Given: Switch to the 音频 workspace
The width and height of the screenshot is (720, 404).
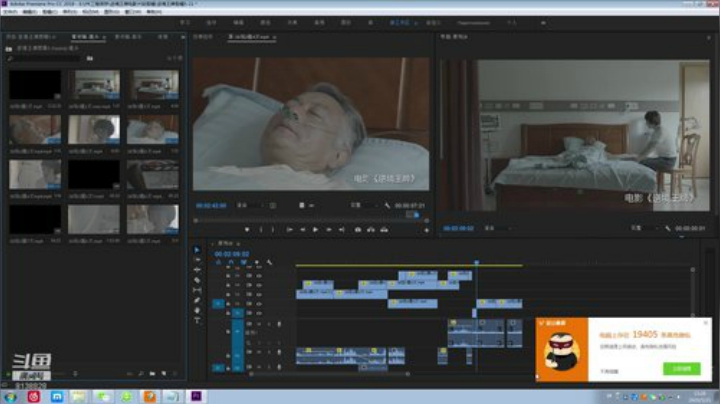Looking at the screenshot, I should point(319,22).
